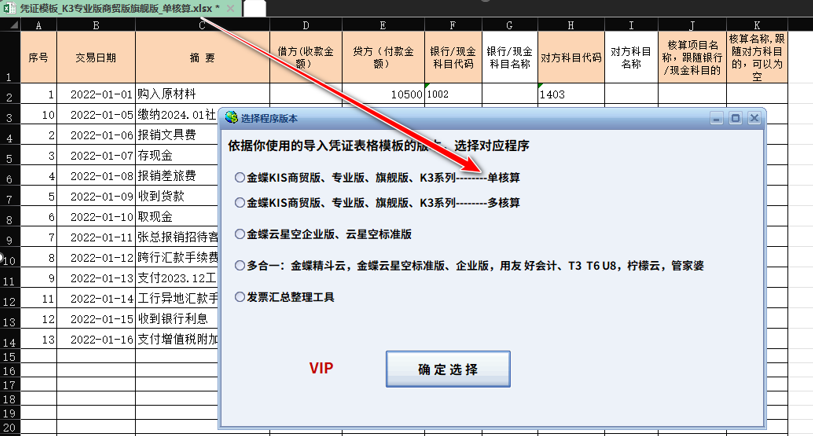Click cell with 存现金
The width and height of the screenshot is (813, 436).
coord(177,156)
